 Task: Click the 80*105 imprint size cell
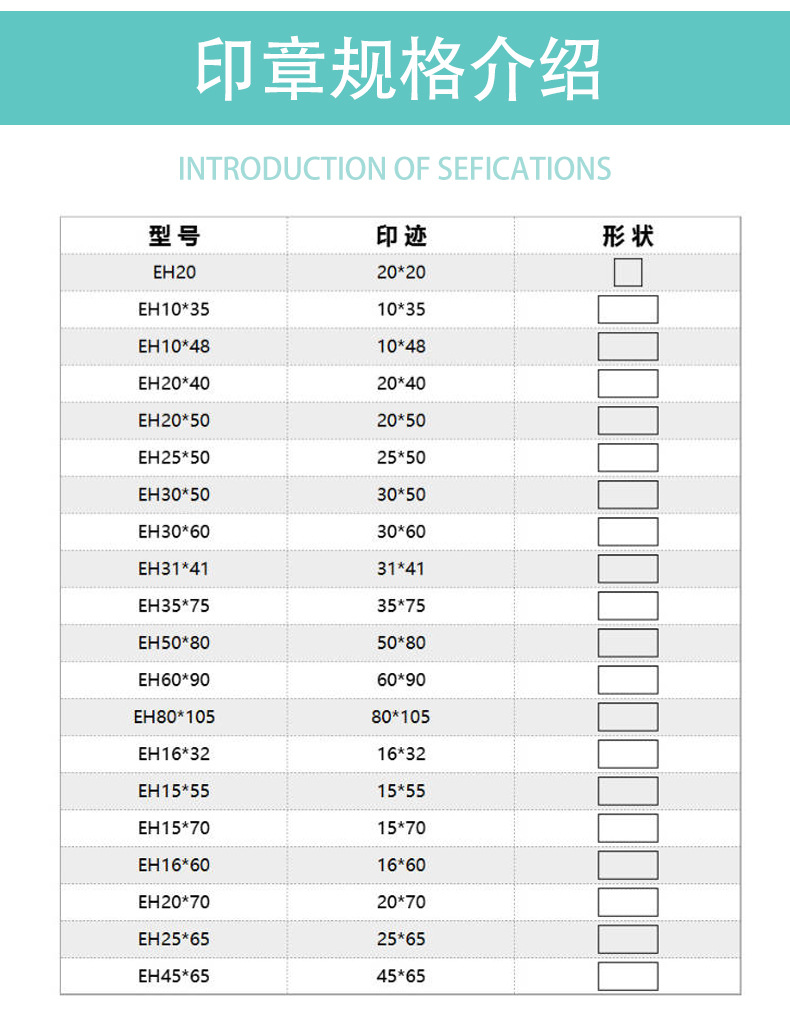[x=401, y=717]
